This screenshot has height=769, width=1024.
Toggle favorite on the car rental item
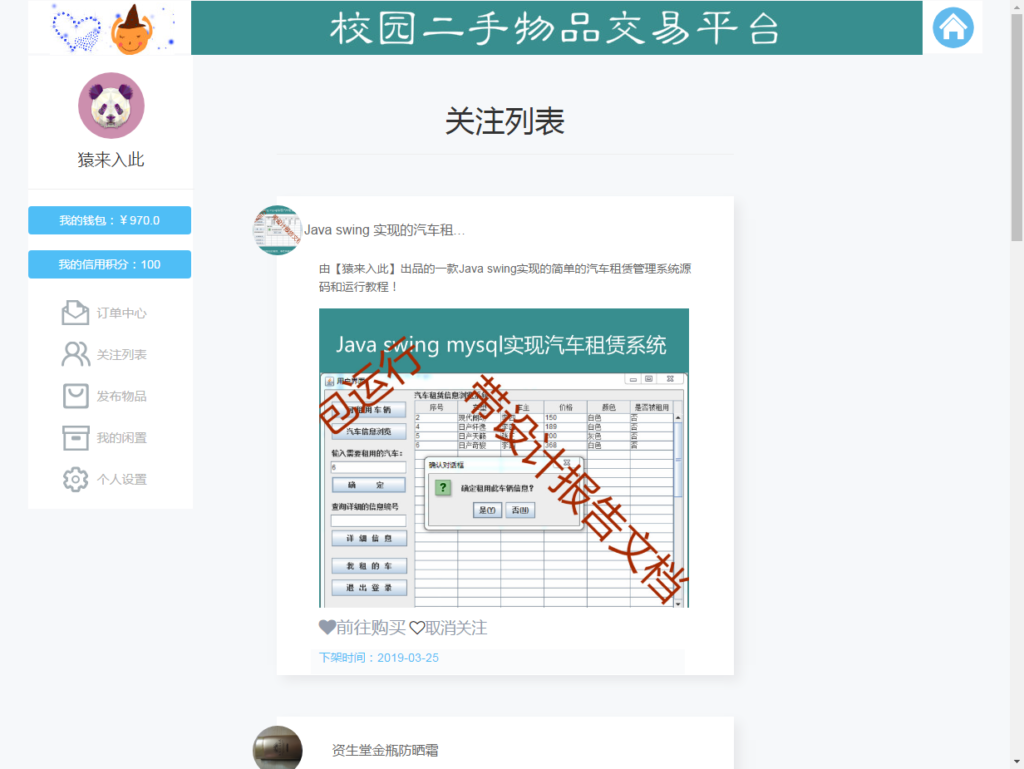click(327, 627)
